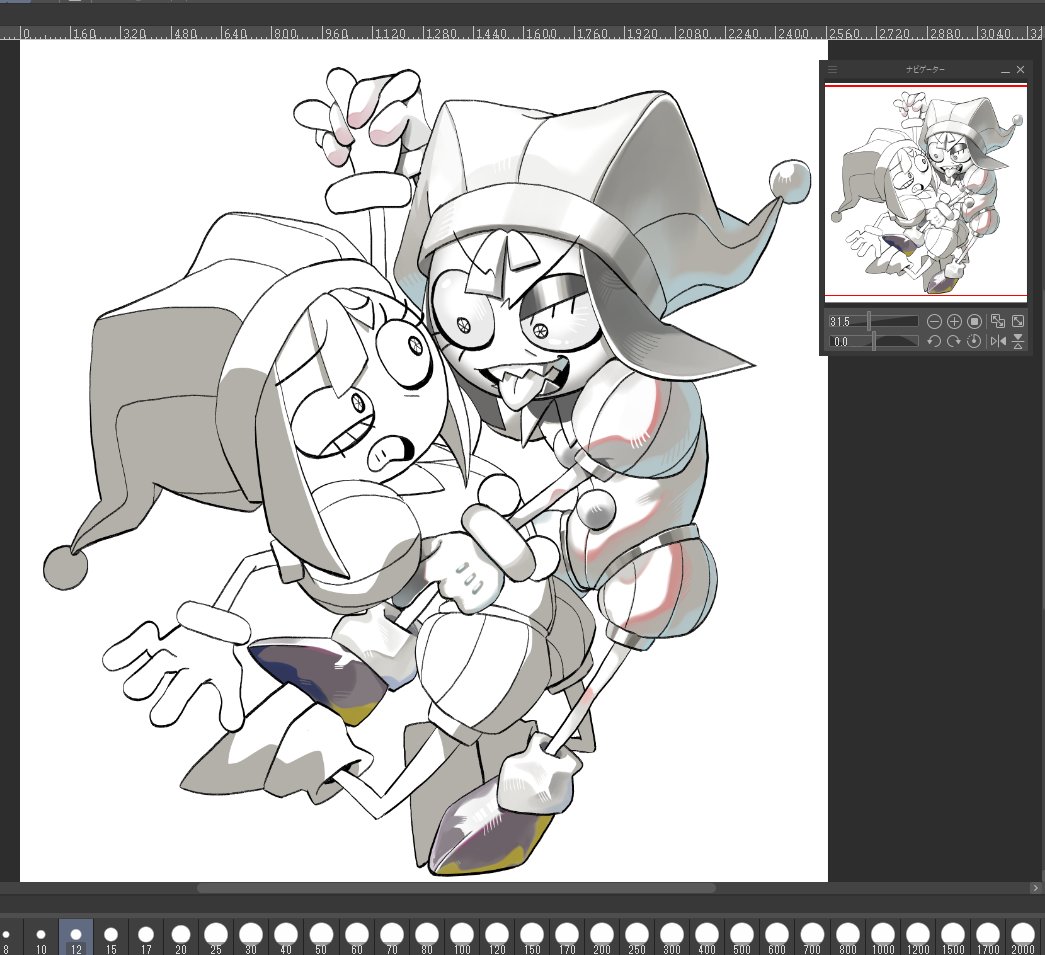This screenshot has width=1045, height=955.
Task: Select brush size 150 preset
Action: coord(532,937)
